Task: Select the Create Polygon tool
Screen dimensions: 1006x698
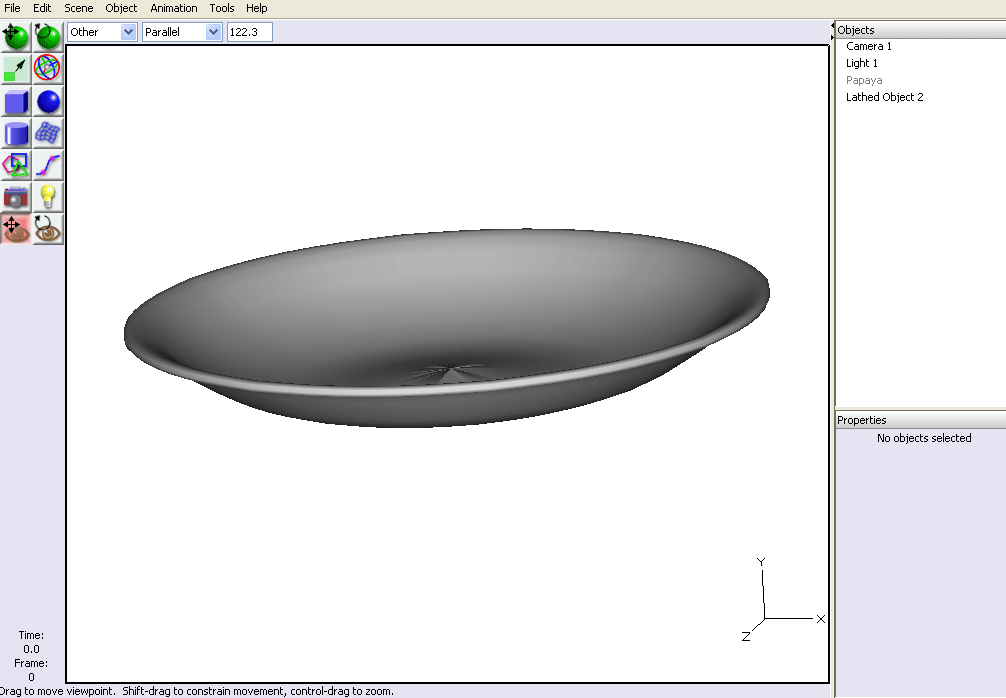Action: [x=16, y=165]
